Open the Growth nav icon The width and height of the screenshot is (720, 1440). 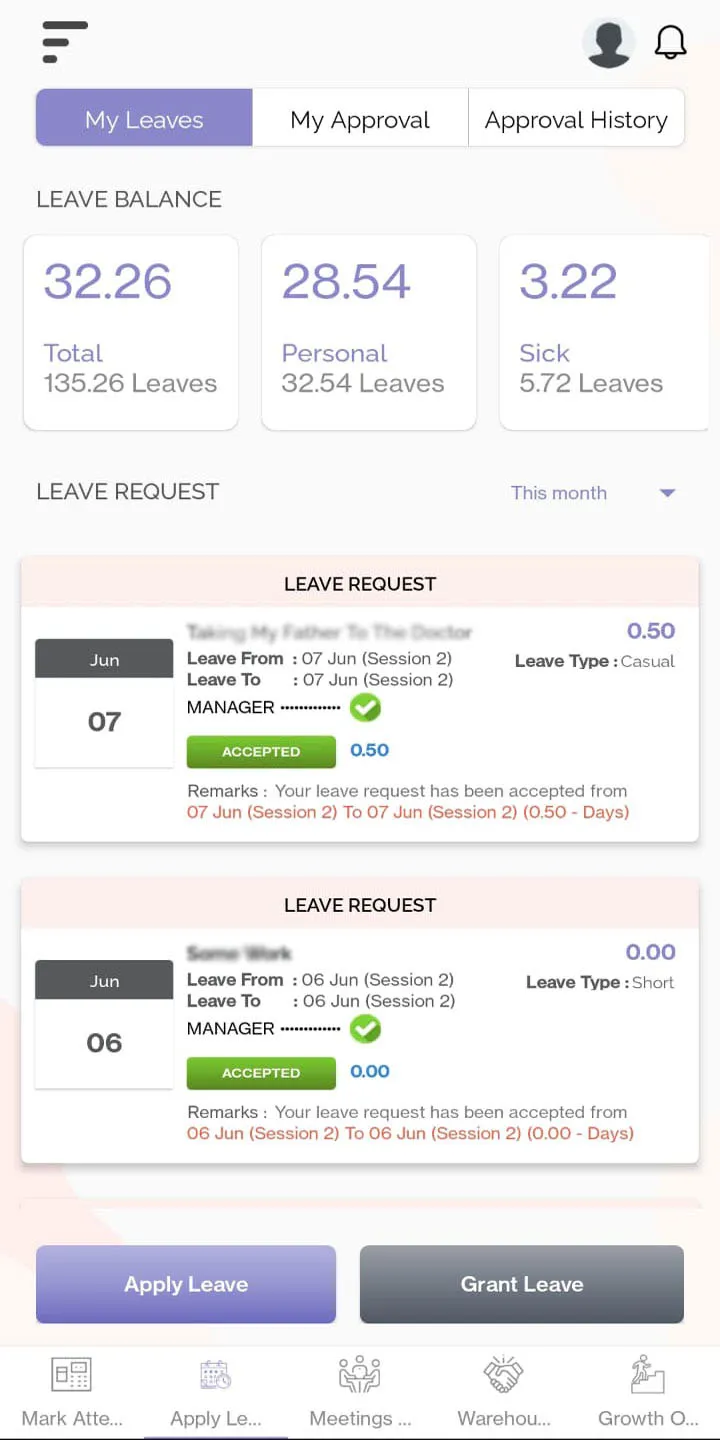pos(648,1375)
